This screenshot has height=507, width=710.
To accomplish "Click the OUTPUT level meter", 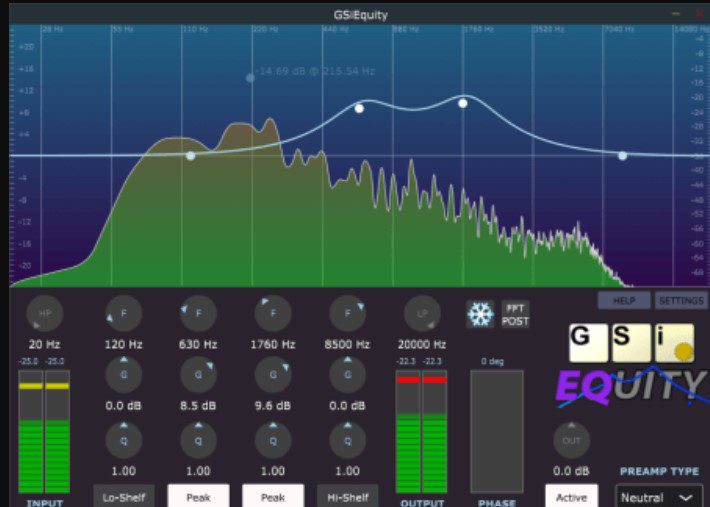I will 422,431.
